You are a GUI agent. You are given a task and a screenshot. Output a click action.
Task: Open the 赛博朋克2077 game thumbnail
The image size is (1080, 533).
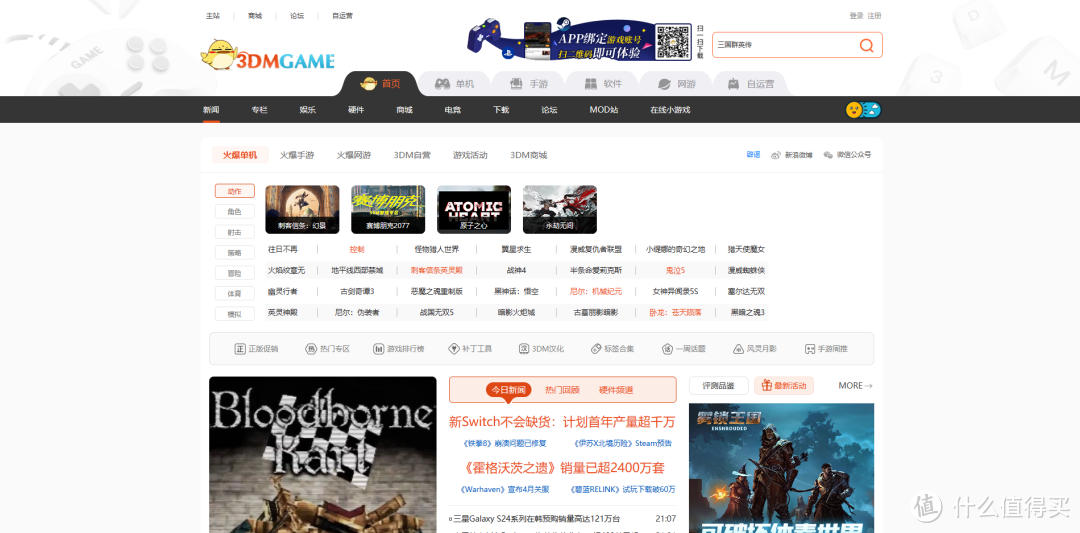pos(388,209)
